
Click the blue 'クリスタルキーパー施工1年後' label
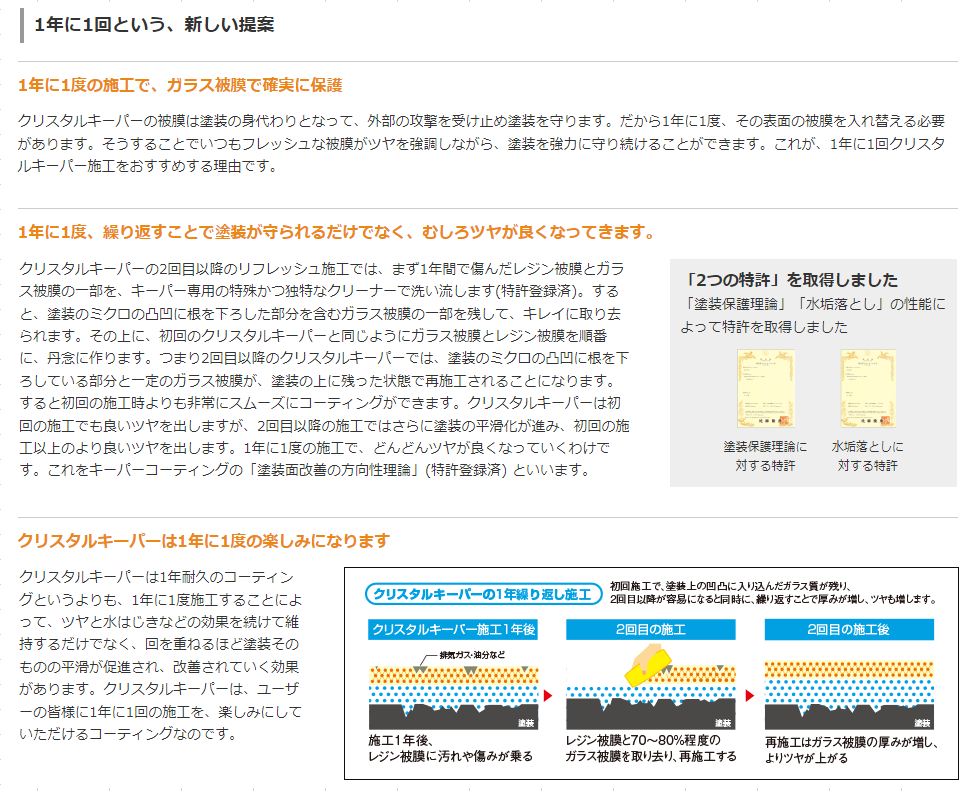453,630
